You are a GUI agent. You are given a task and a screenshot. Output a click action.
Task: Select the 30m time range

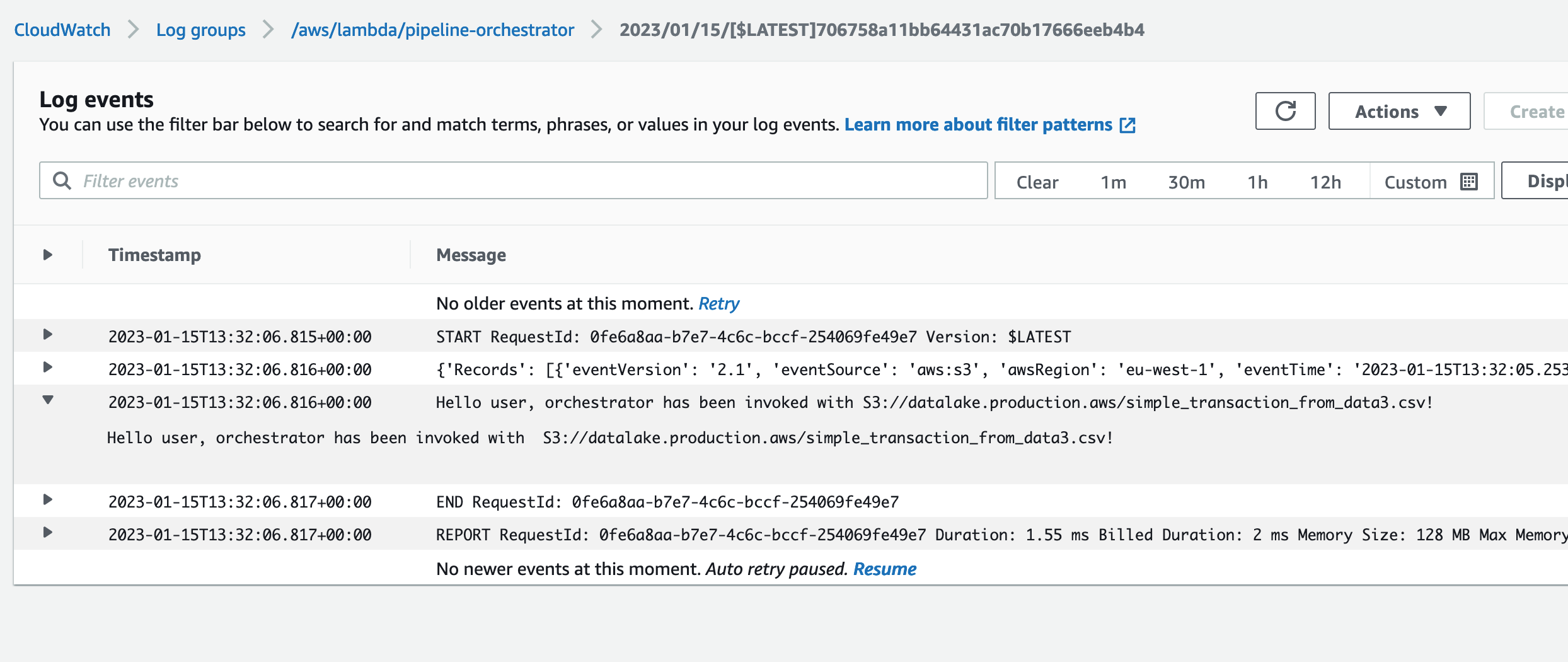point(1186,182)
